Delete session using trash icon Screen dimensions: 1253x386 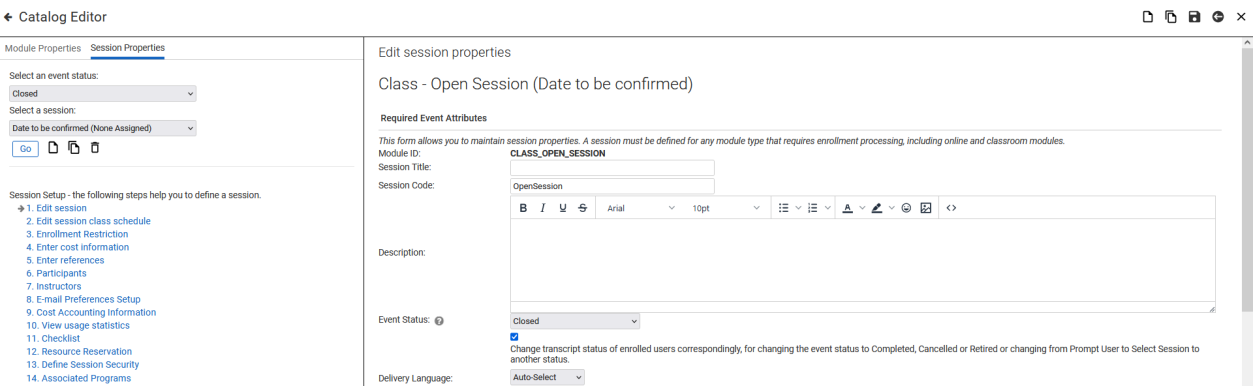point(95,148)
